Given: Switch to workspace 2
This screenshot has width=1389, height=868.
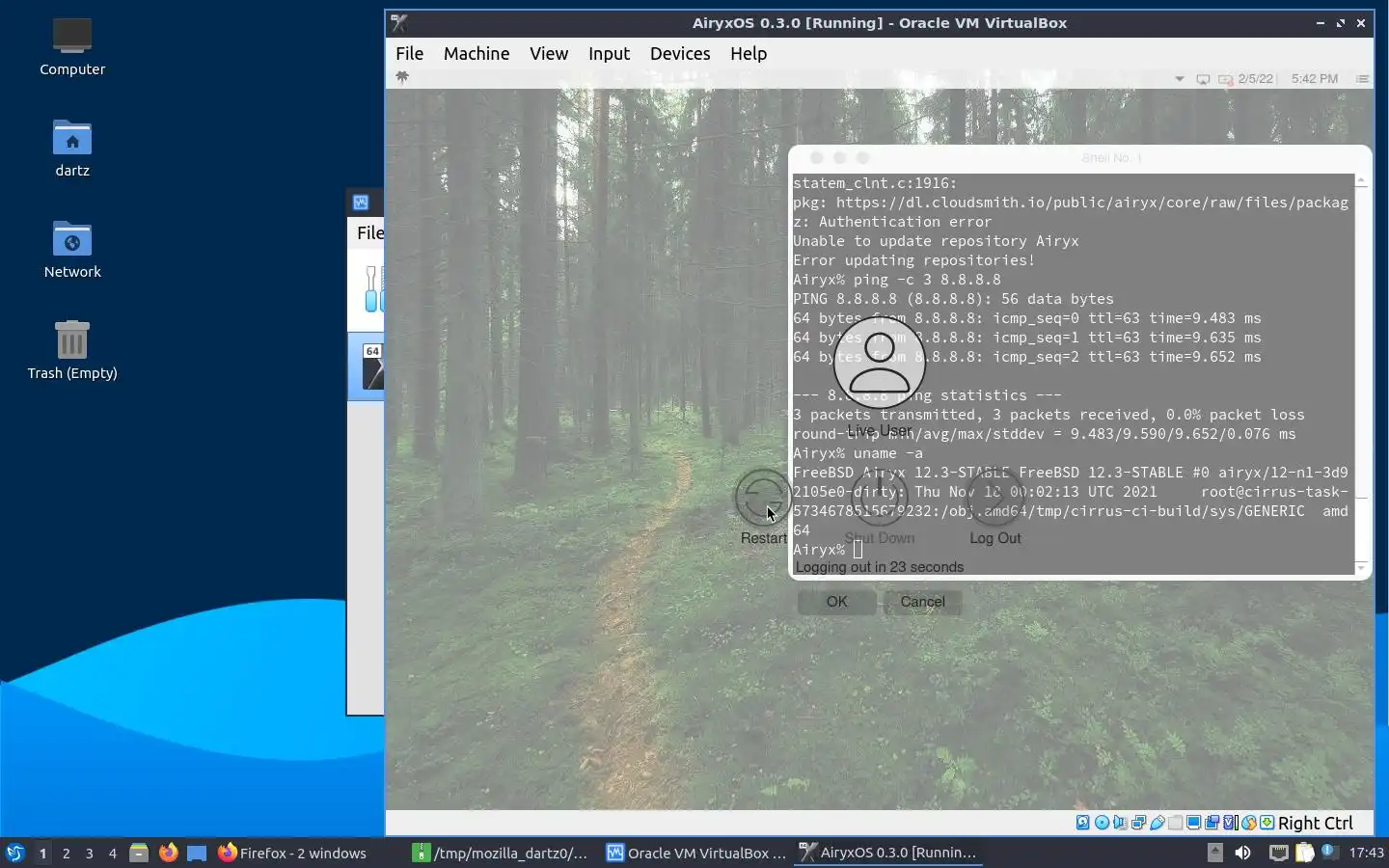Looking at the screenshot, I should coord(66,853).
